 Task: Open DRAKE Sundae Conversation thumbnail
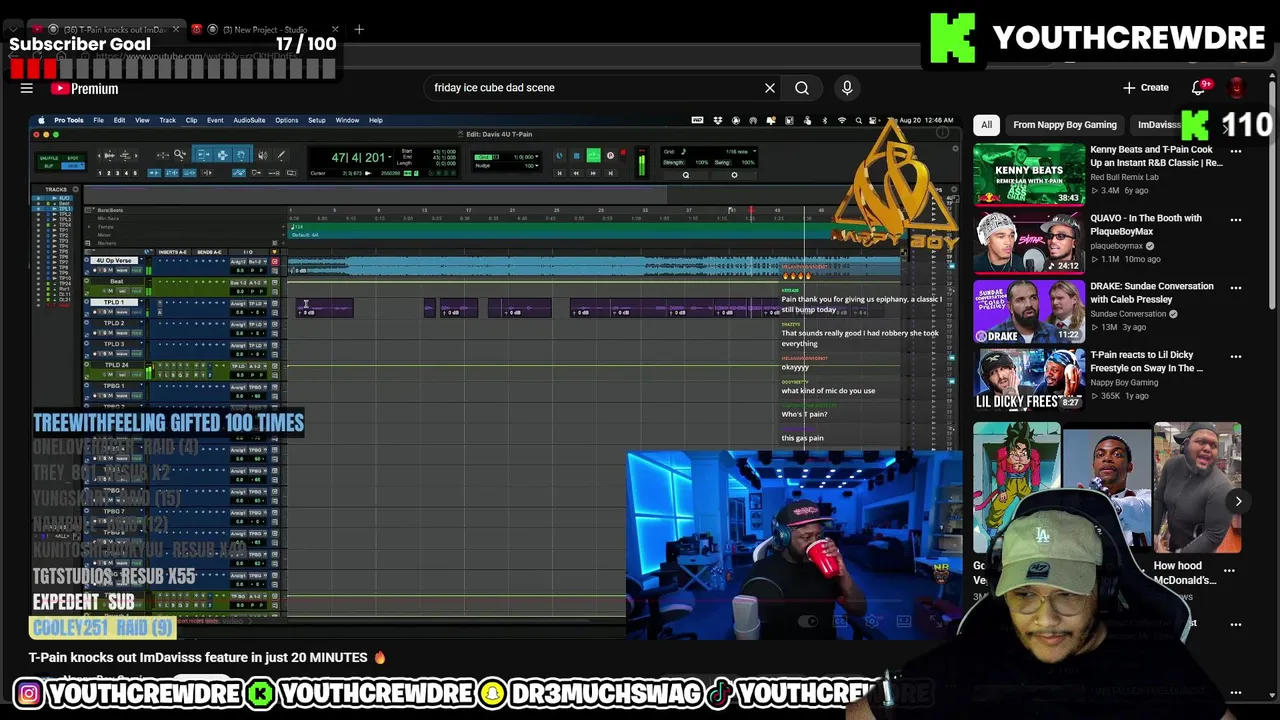[1029, 311]
